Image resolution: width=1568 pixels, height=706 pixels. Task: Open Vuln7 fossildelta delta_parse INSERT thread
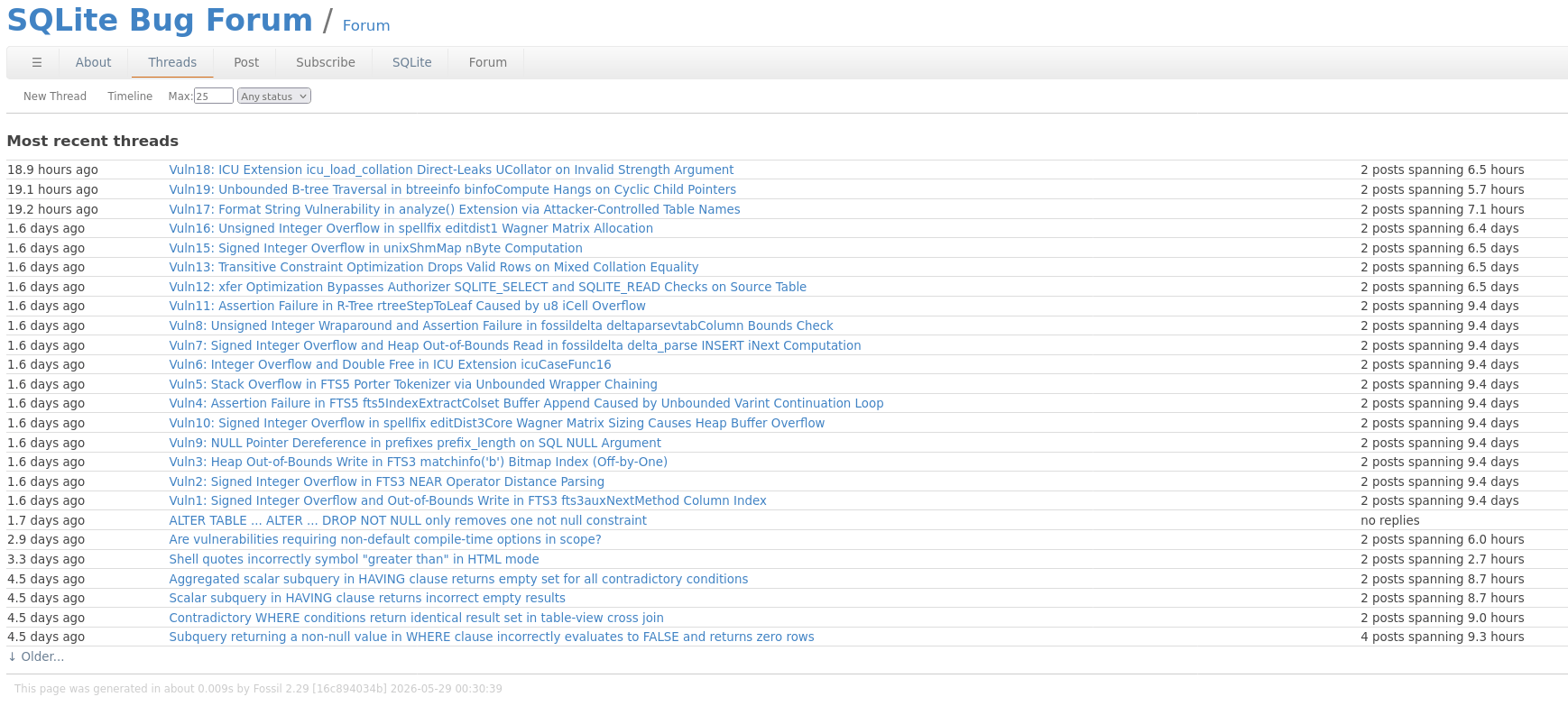[x=515, y=345]
